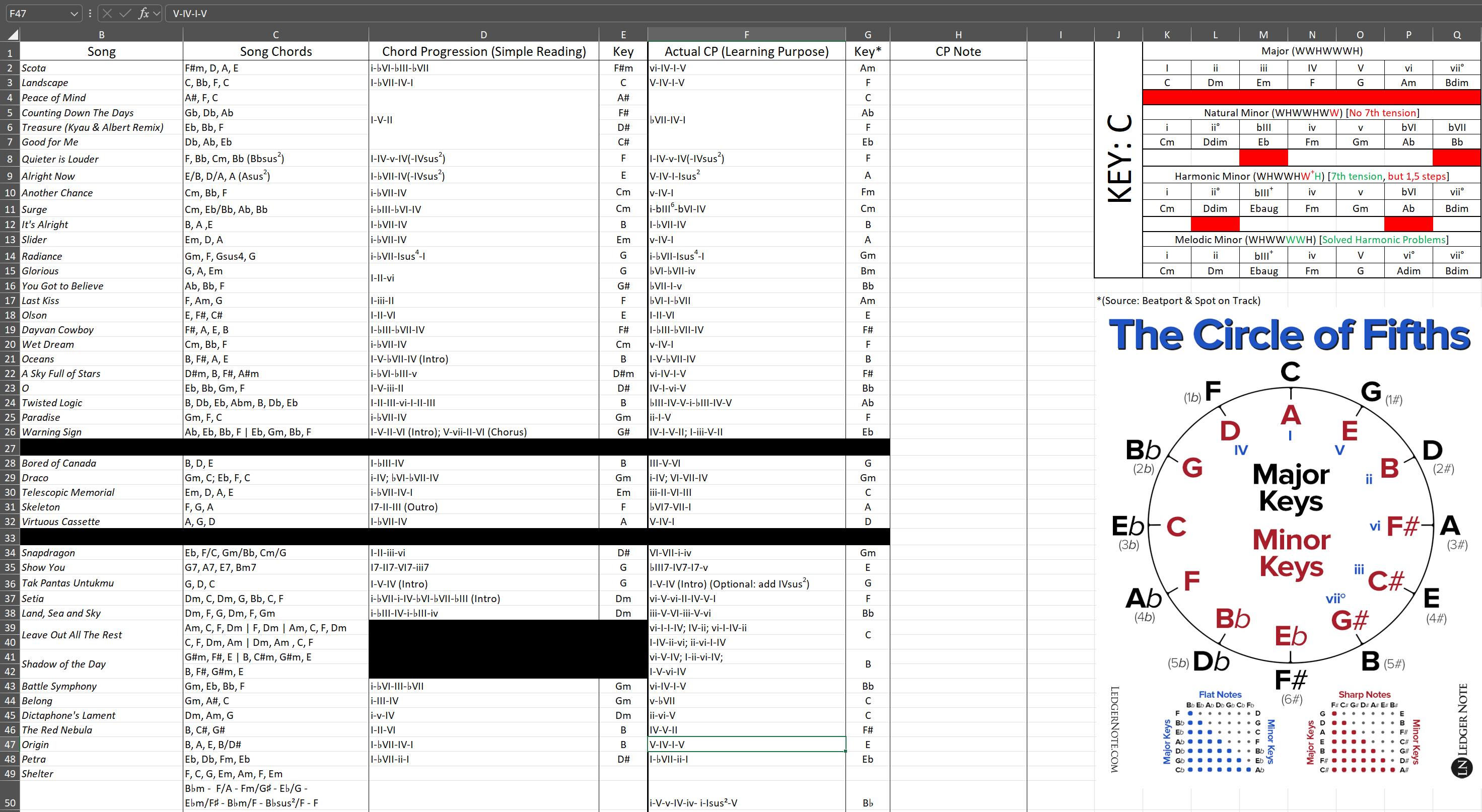Click the full-width red row under Major chords
The height and width of the screenshot is (812, 1482).
[x=1312, y=97]
